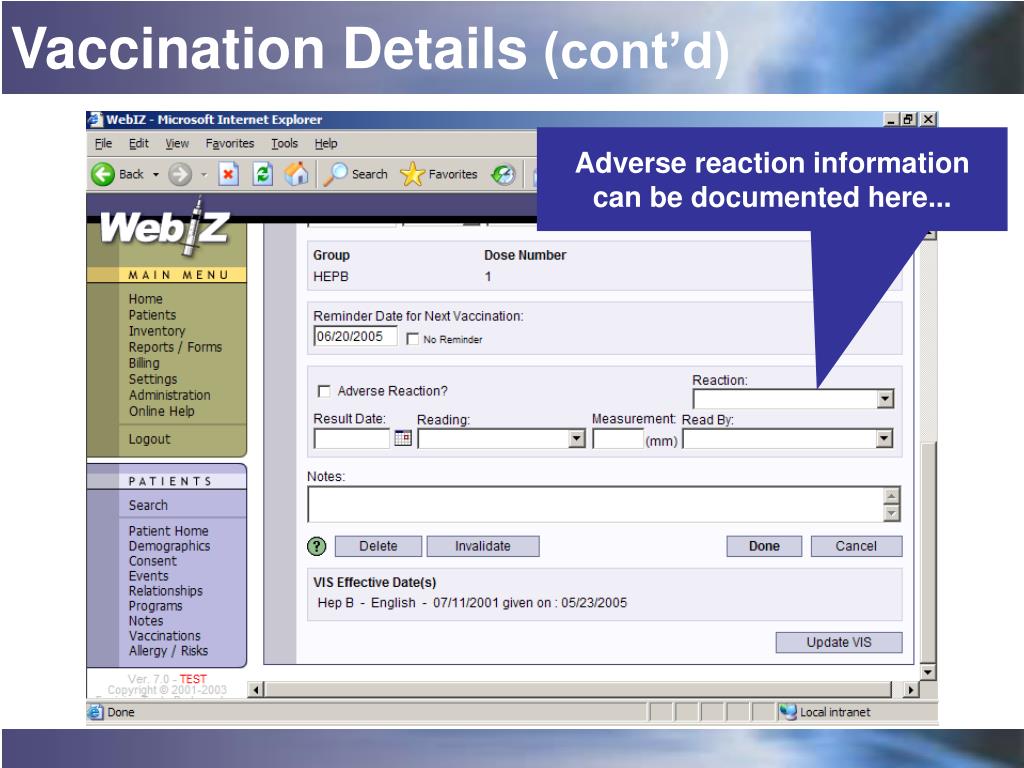This screenshot has width=1024, height=768.
Task: Open the Vaccinations link
Action: tap(165, 635)
